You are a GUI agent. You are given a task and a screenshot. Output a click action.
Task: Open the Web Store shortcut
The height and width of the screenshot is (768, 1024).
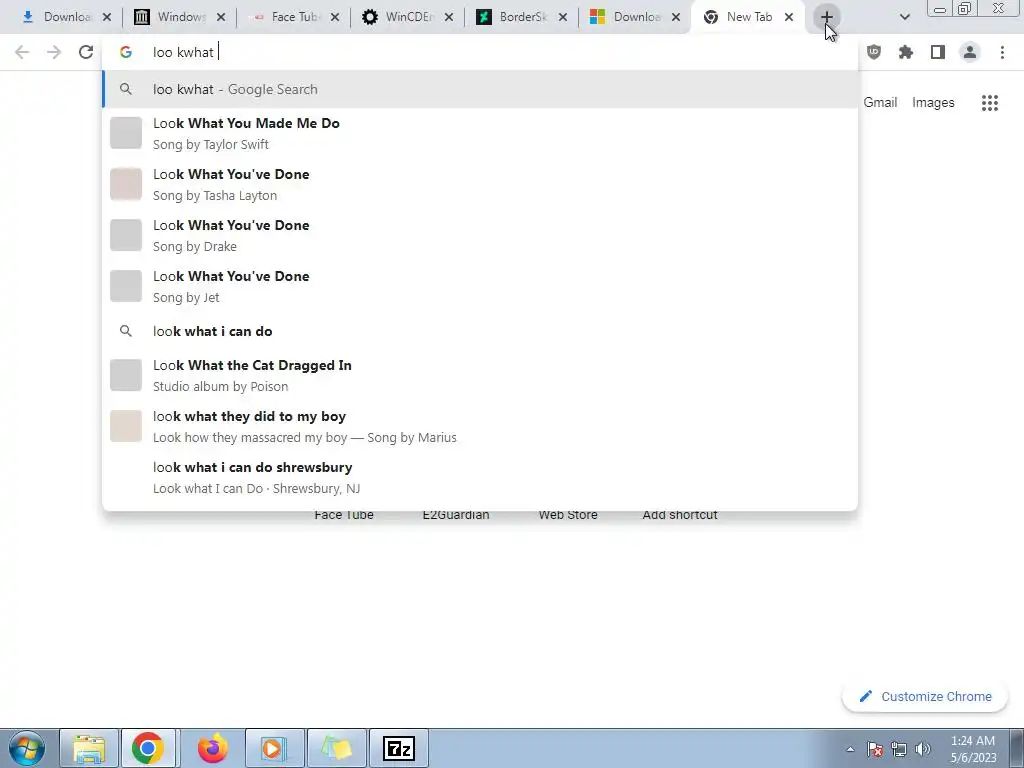click(x=568, y=515)
